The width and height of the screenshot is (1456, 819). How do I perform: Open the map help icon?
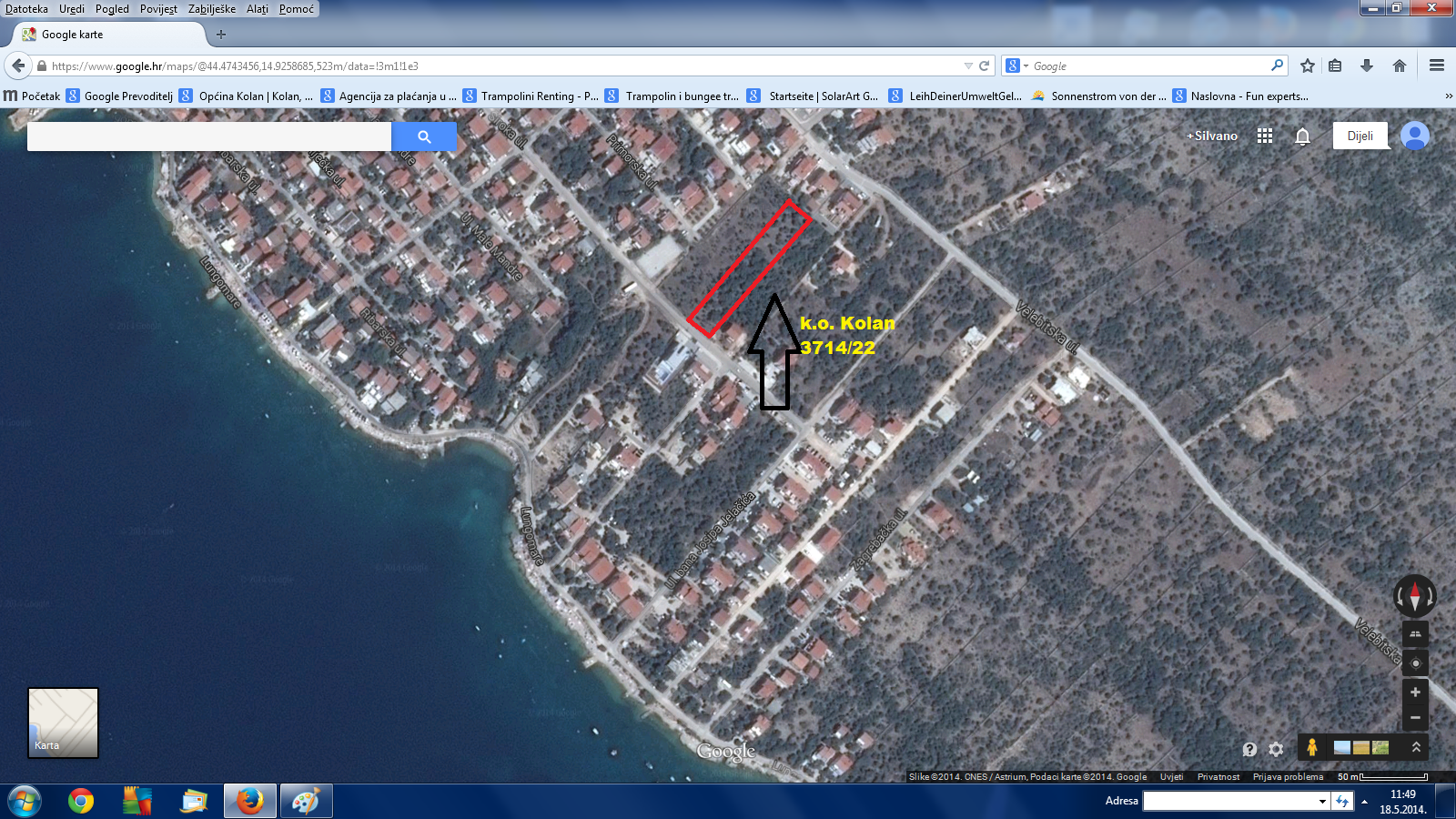pos(1249,749)
